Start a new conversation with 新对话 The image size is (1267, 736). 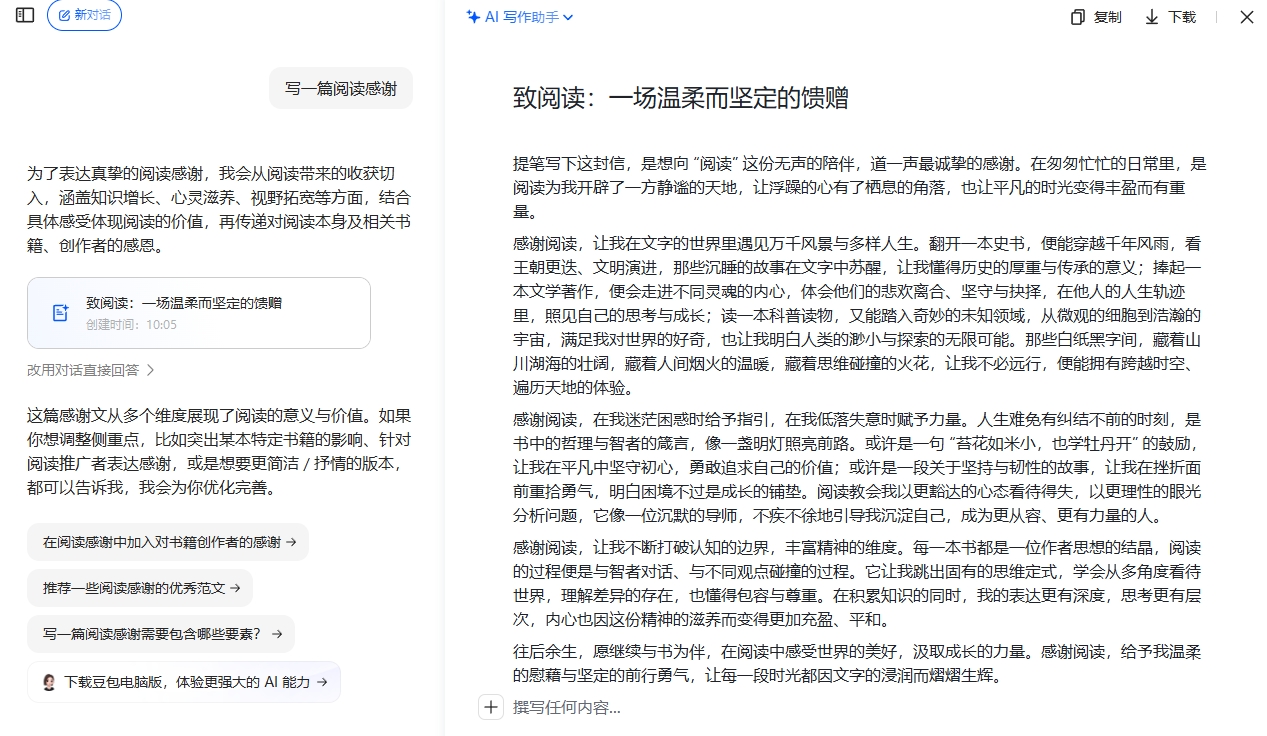point(84,16)
